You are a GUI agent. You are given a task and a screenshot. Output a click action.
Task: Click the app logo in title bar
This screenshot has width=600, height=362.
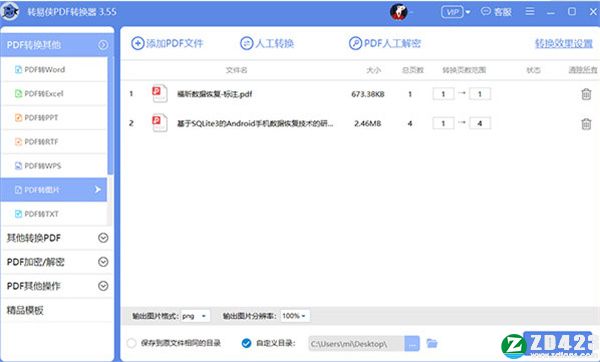(10, 11)
